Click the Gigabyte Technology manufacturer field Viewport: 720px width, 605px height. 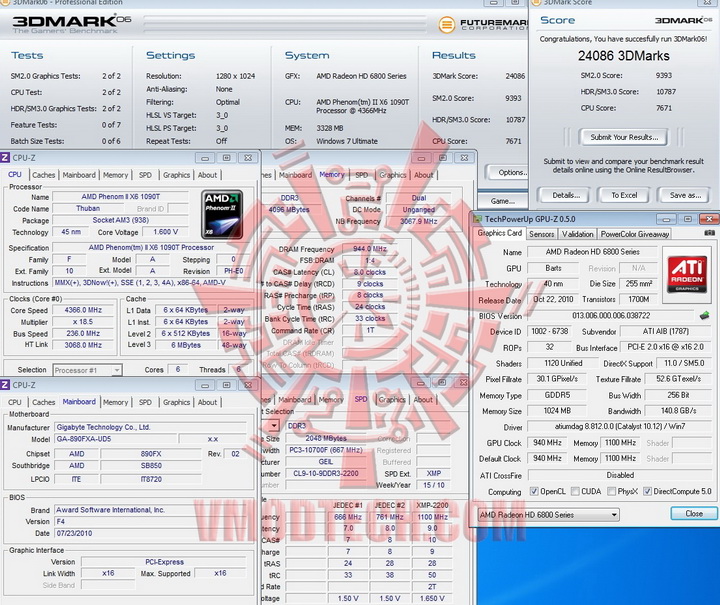pos(151,427)
